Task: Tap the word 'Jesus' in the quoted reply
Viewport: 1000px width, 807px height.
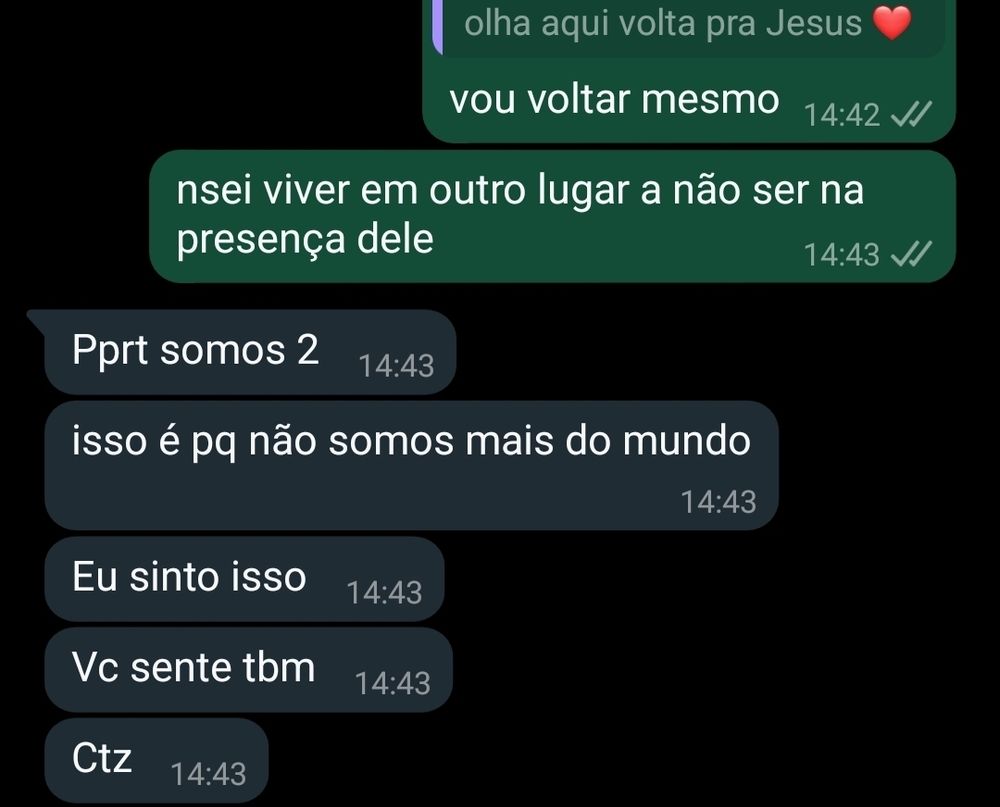Action: [x=814, y=24]
